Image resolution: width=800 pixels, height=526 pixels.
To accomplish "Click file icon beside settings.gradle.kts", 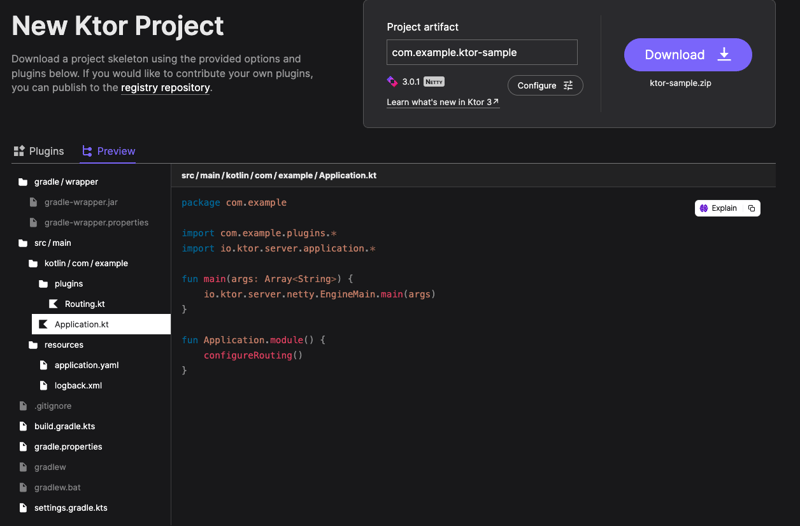I will (23, 508).
